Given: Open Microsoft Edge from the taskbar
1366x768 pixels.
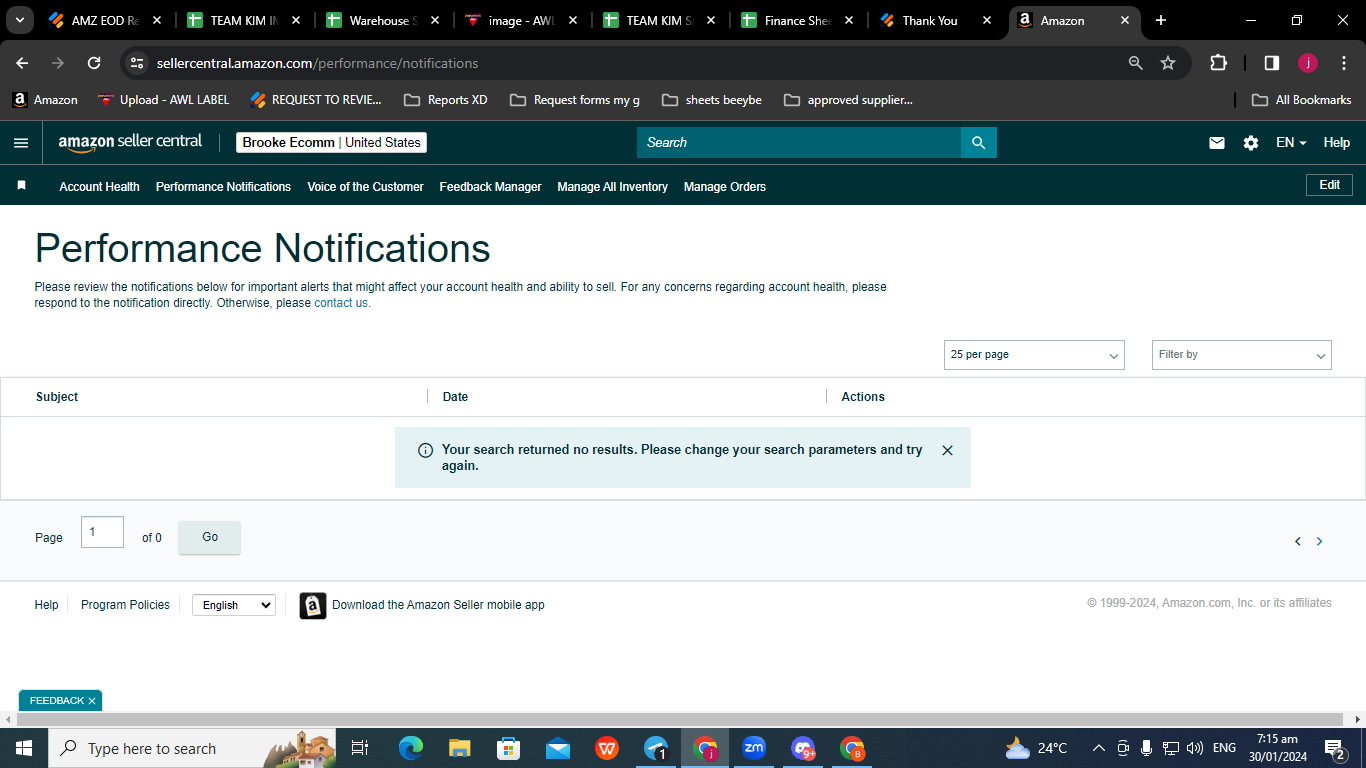Looking at the screenshot, I should click(411, 748).
